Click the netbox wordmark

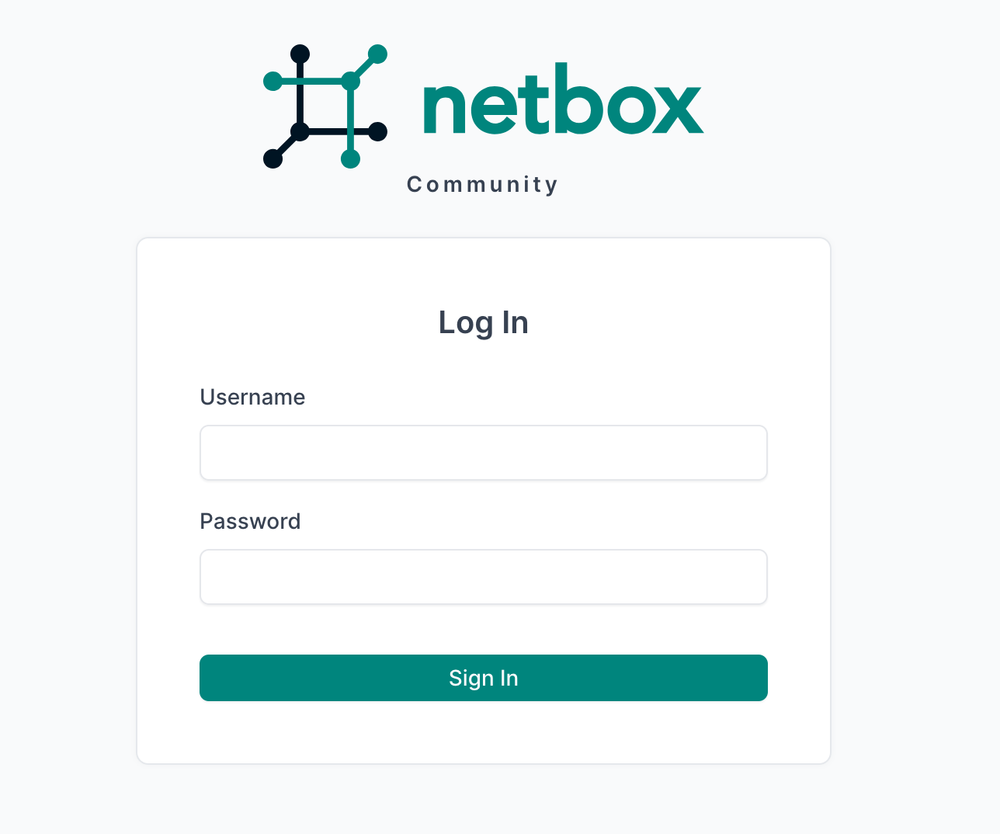(x=560, y=100)
